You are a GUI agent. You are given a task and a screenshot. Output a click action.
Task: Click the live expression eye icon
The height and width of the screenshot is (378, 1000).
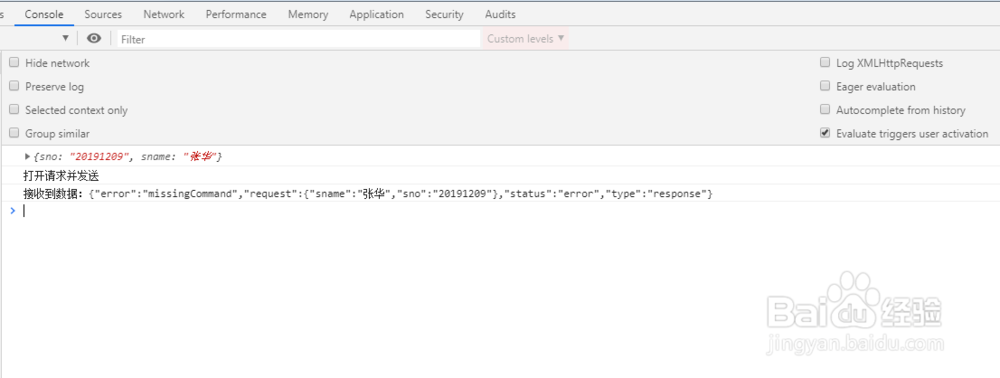click(x=94, y=38)
